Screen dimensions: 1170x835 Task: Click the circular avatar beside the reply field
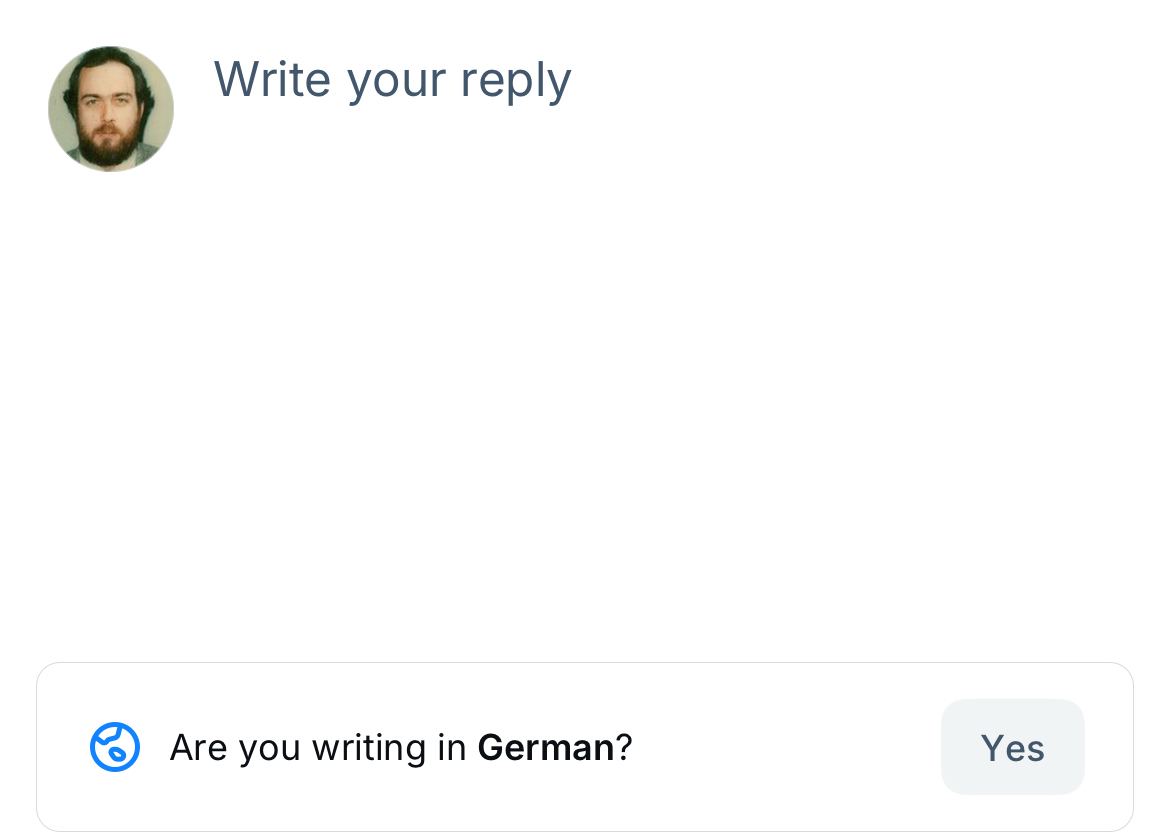tap(111, 109)
